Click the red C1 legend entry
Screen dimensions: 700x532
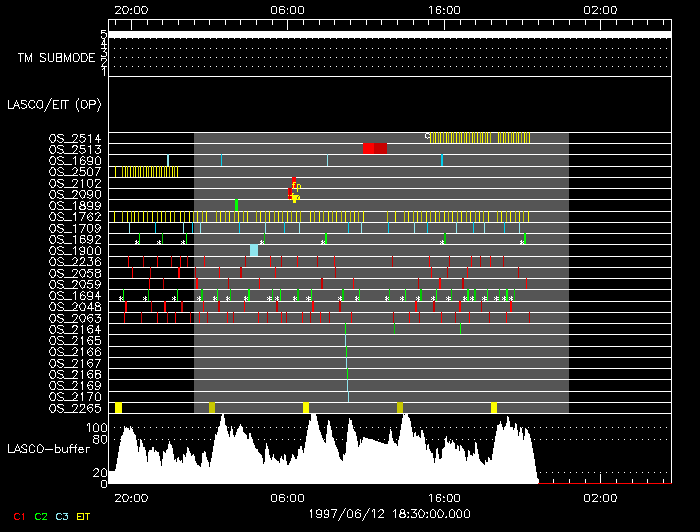[x=19, y=516]
